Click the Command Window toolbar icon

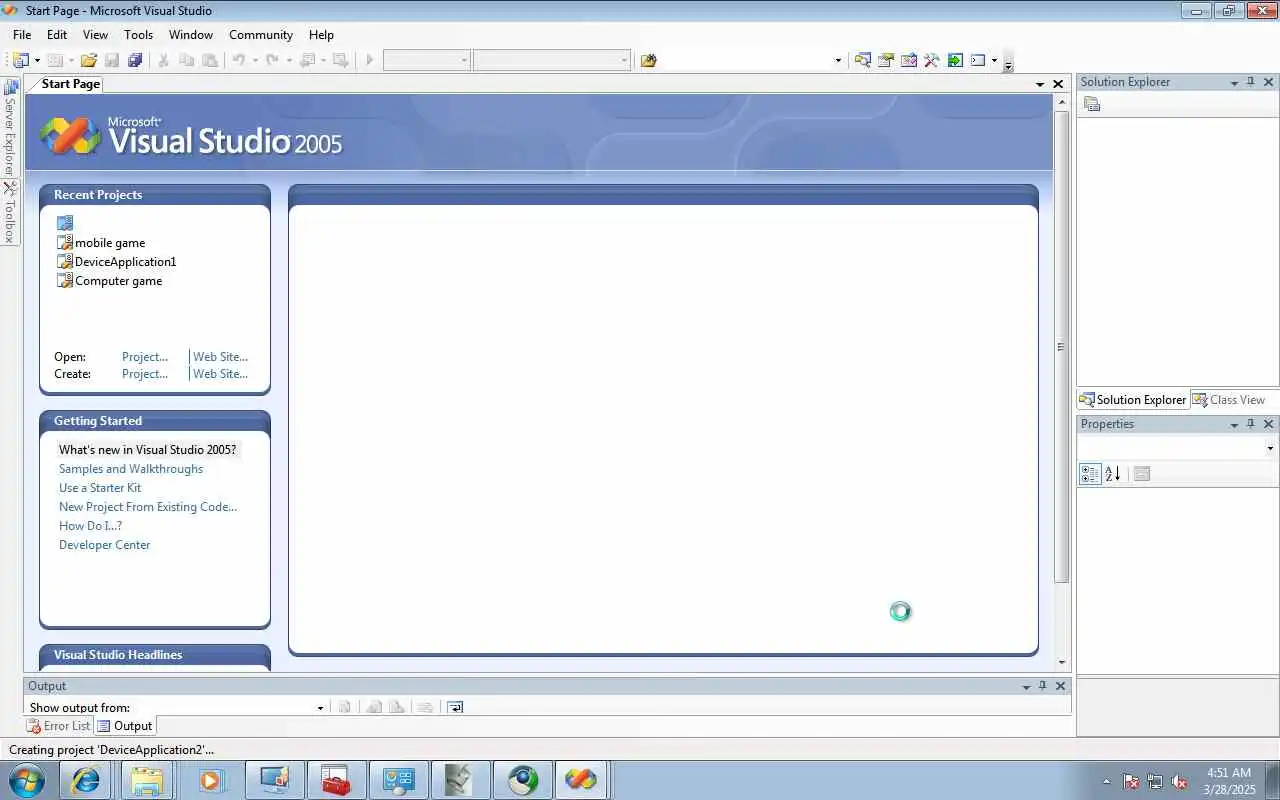click(978, 60)
